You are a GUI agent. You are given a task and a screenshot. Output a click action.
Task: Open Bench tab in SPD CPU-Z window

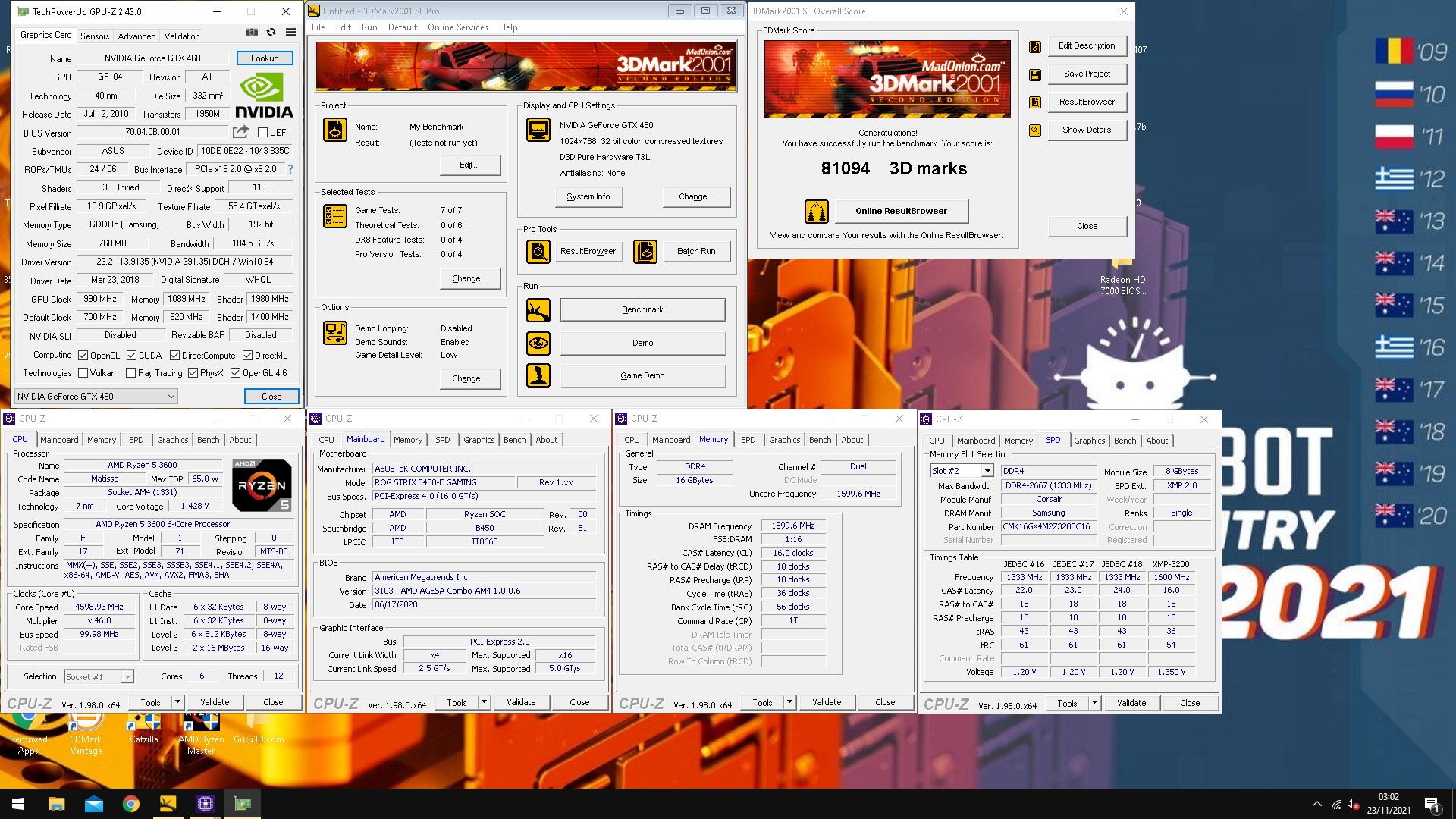pos(1125,441)
